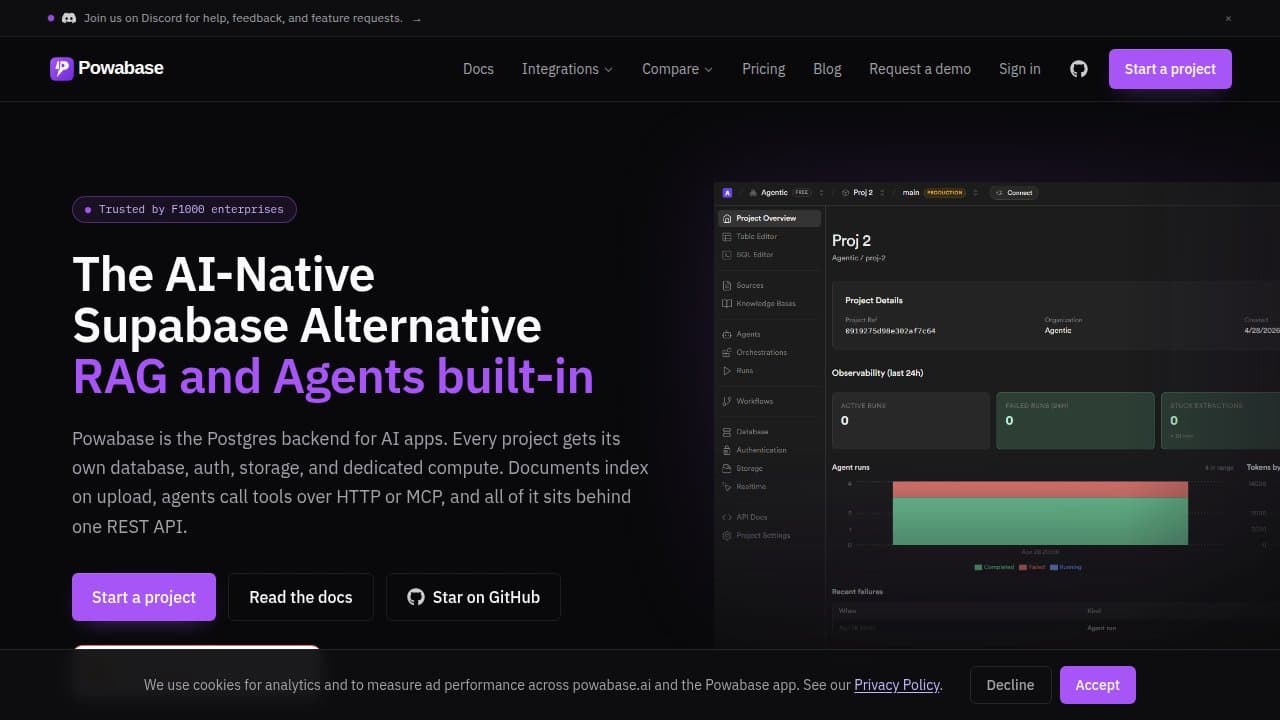Open the Privacy Policy link in the cookie notice
Image resolution: width=1280 pixels, height=720 pixels.
897,685
